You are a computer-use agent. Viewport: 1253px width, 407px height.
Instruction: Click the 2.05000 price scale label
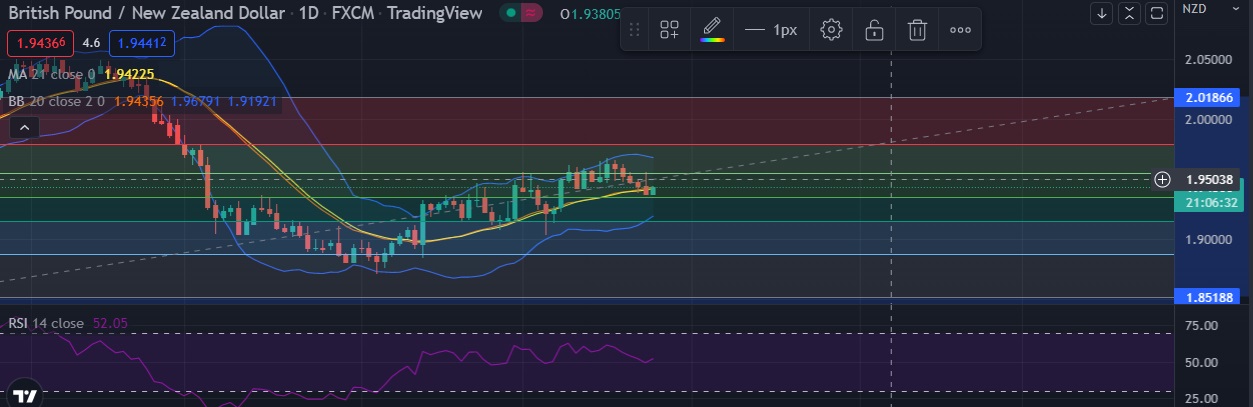[x=1210, y=60]
